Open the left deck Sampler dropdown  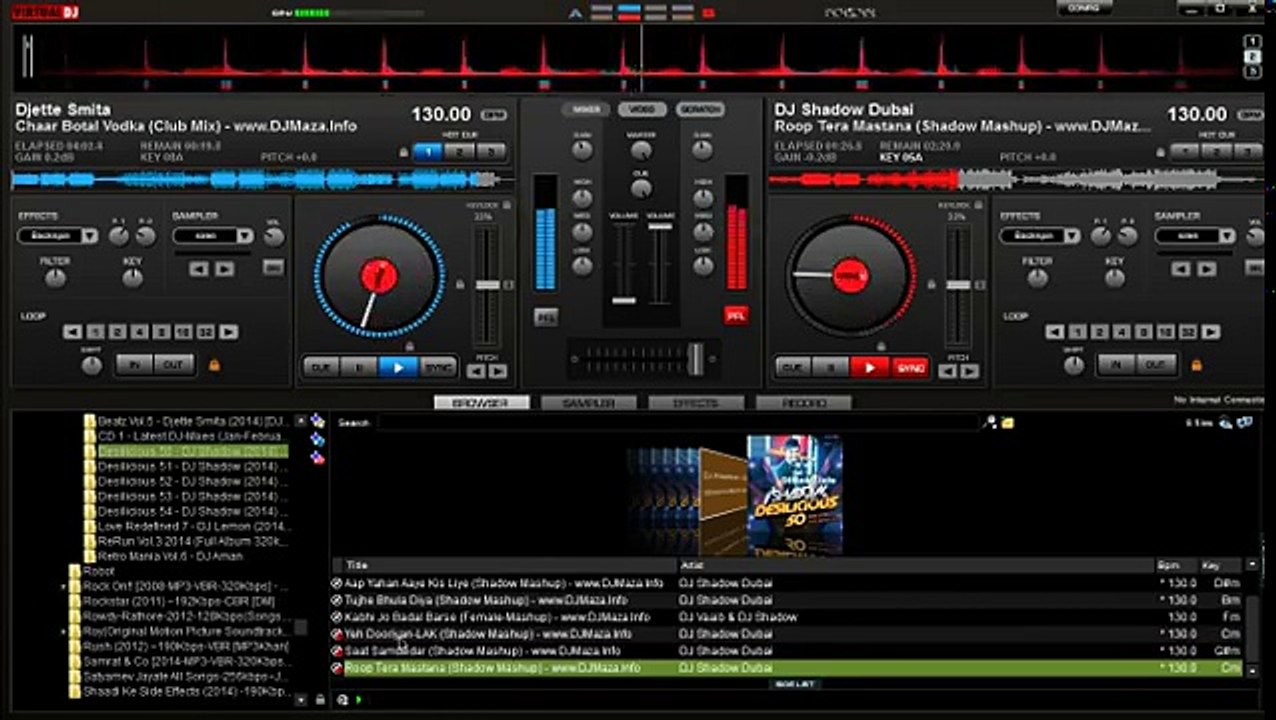coord(213,236)
